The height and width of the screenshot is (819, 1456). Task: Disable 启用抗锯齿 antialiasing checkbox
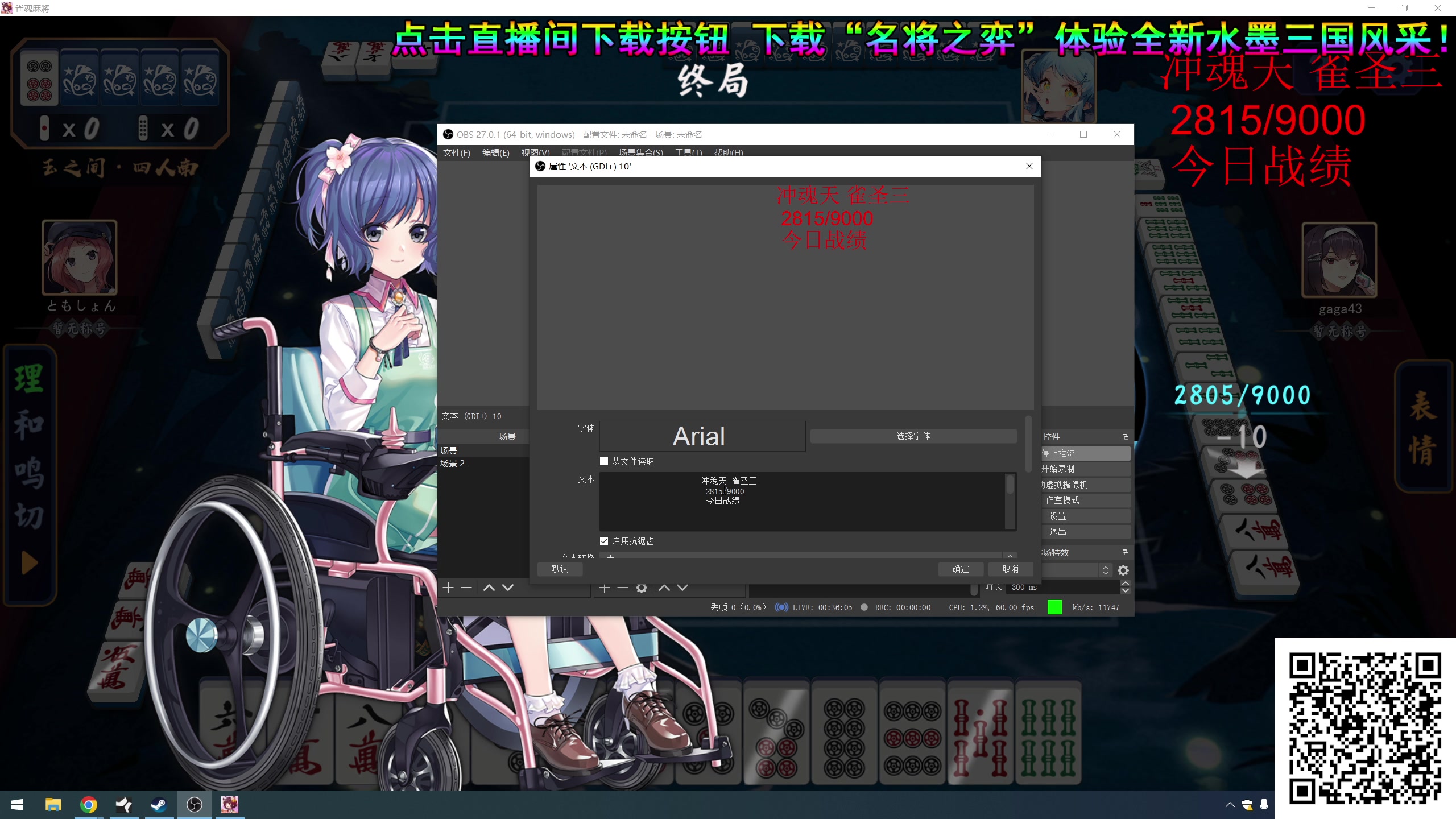pos(604,541)
